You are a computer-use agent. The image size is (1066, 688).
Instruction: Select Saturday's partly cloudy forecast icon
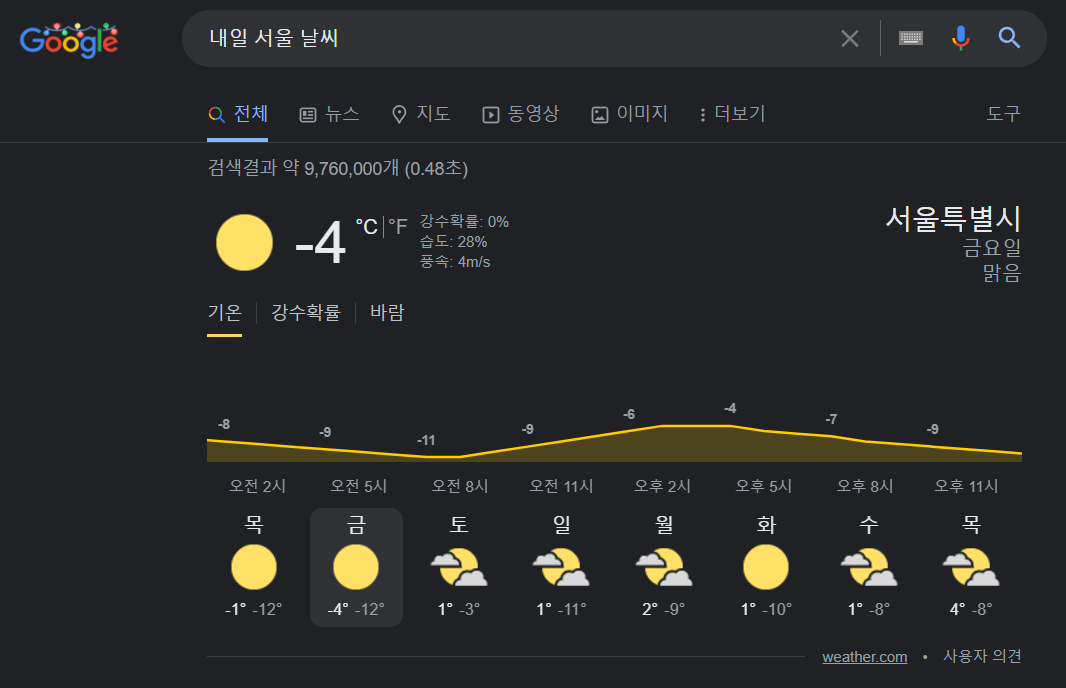tap(459, 568)
